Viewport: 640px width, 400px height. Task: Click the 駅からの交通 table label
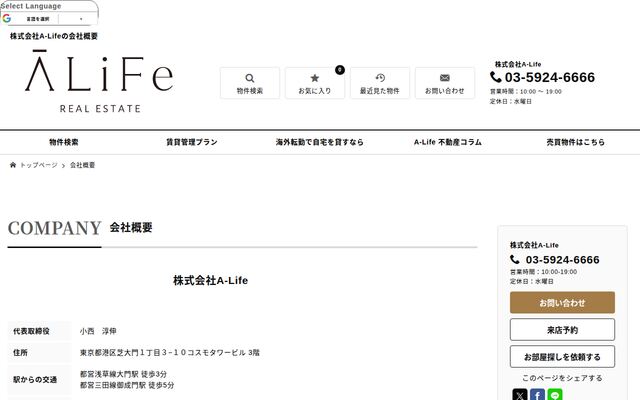(x=35, y=380)
